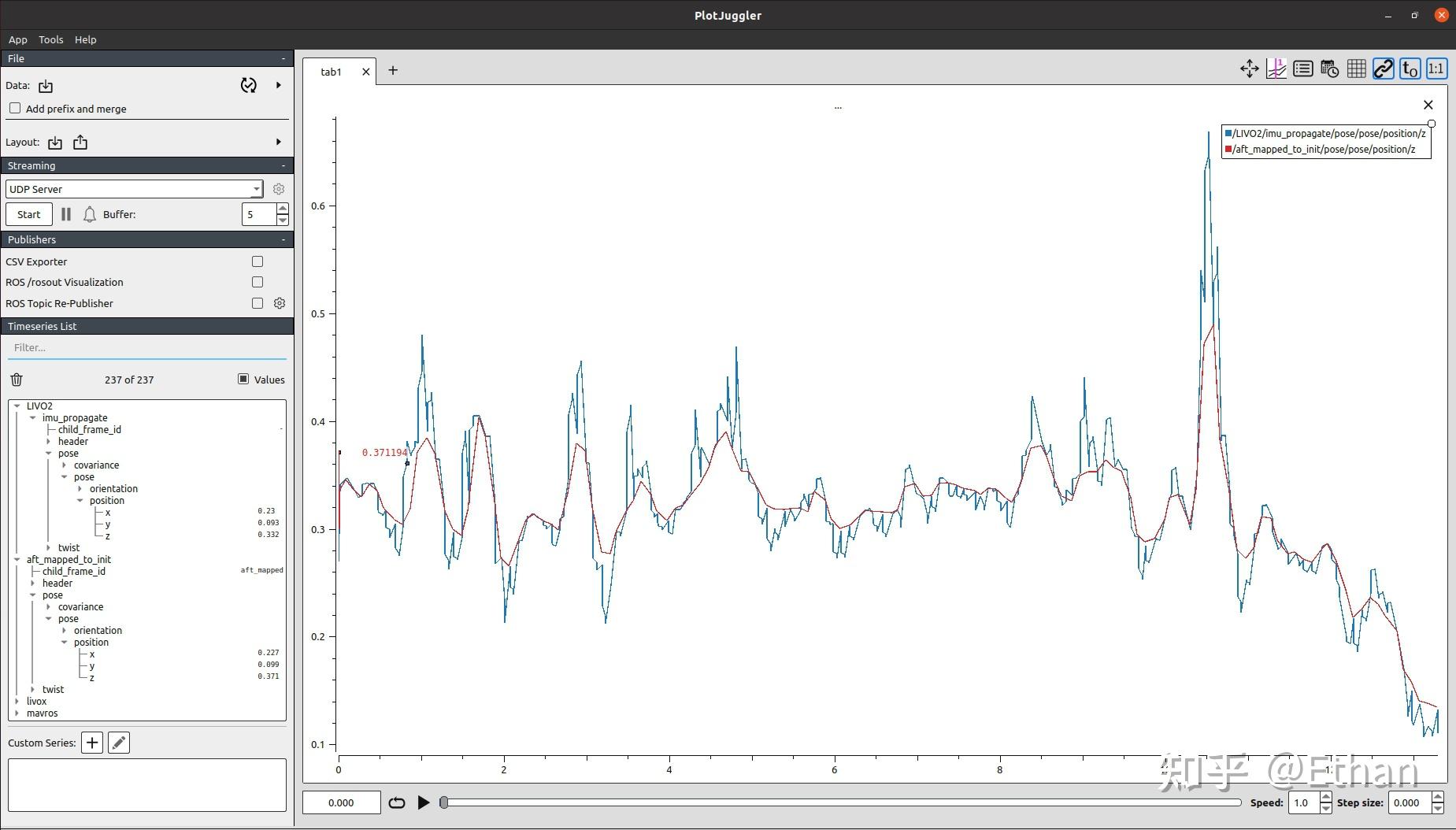Click the move/pan plot icon in toolbar

pyautogui.click(x=1249, y=69)
